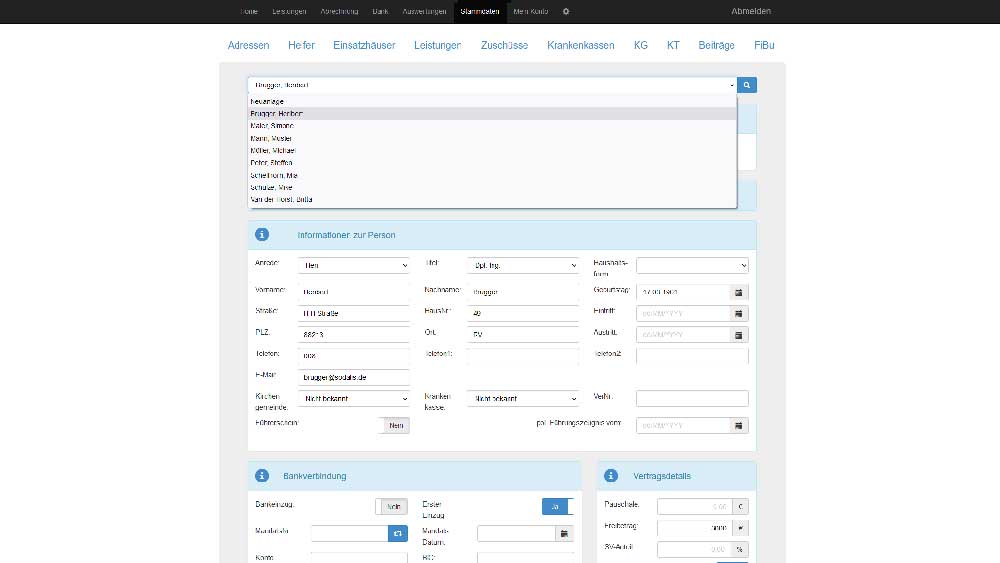Switch to the Helfer tab
The height and width of the screenshot is (563, 1000).
[301, 45]
